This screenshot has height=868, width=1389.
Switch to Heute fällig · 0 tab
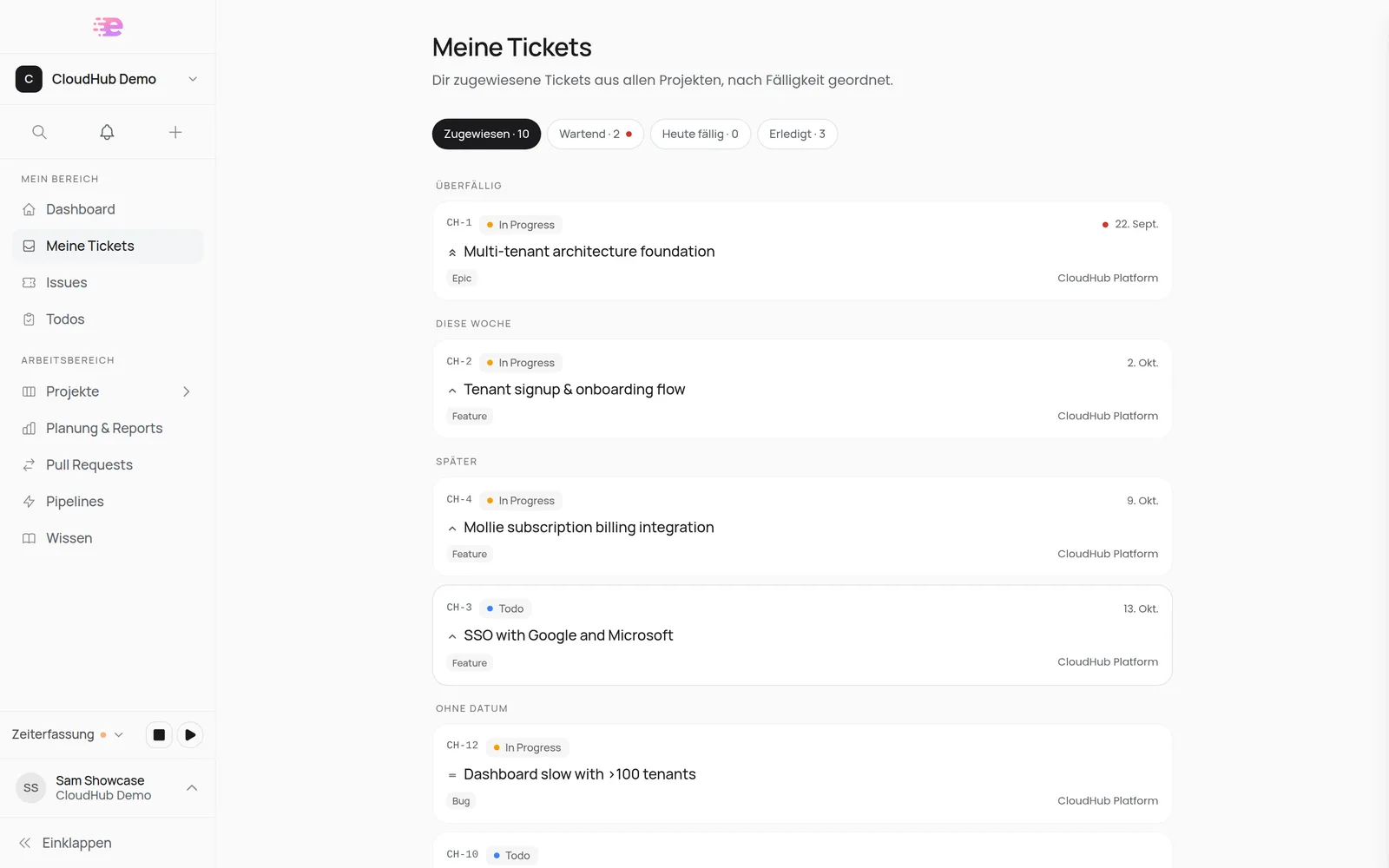click(x=700, y=134)
